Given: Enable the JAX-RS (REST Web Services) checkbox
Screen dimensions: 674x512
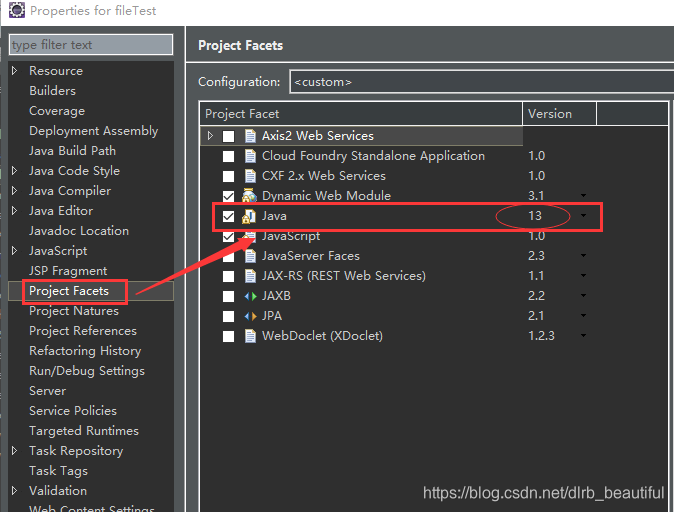Looking at the screenshot, I should [x=228, y=276].
